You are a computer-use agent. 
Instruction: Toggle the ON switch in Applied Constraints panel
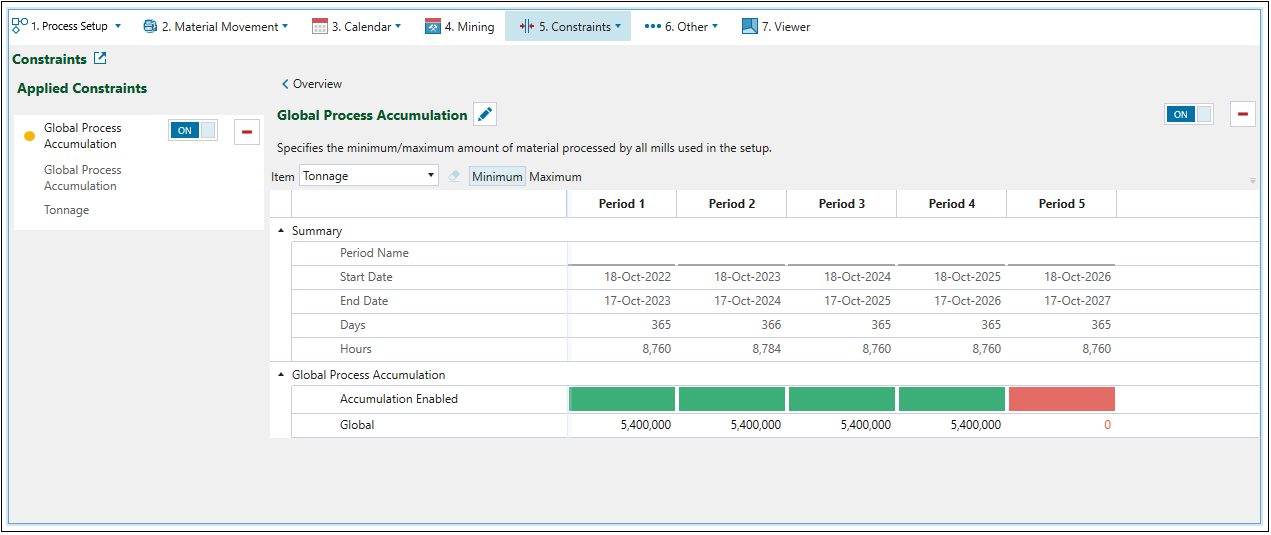(x=193, y=130)
